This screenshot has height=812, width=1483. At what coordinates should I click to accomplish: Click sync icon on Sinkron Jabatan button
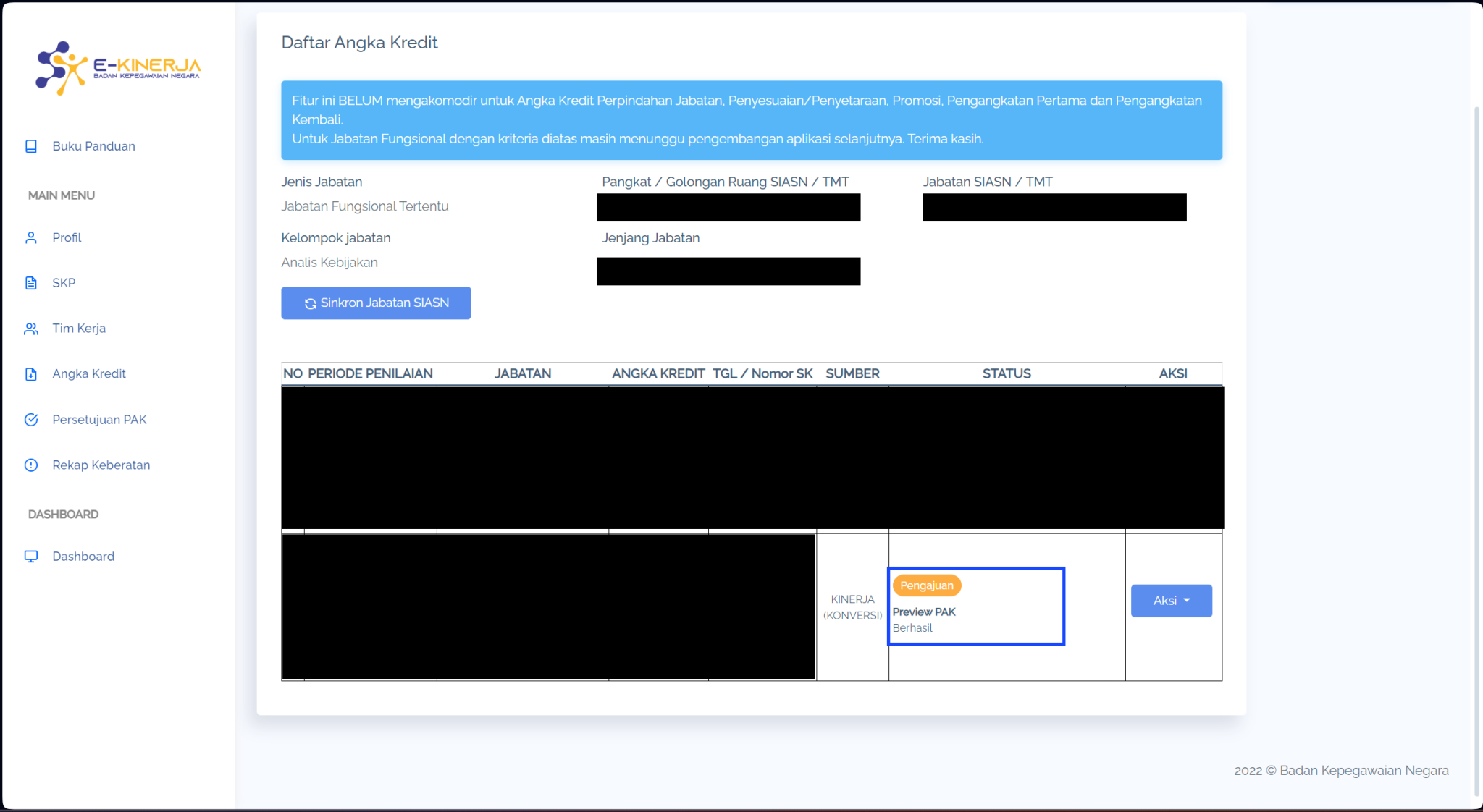[310, 304]
